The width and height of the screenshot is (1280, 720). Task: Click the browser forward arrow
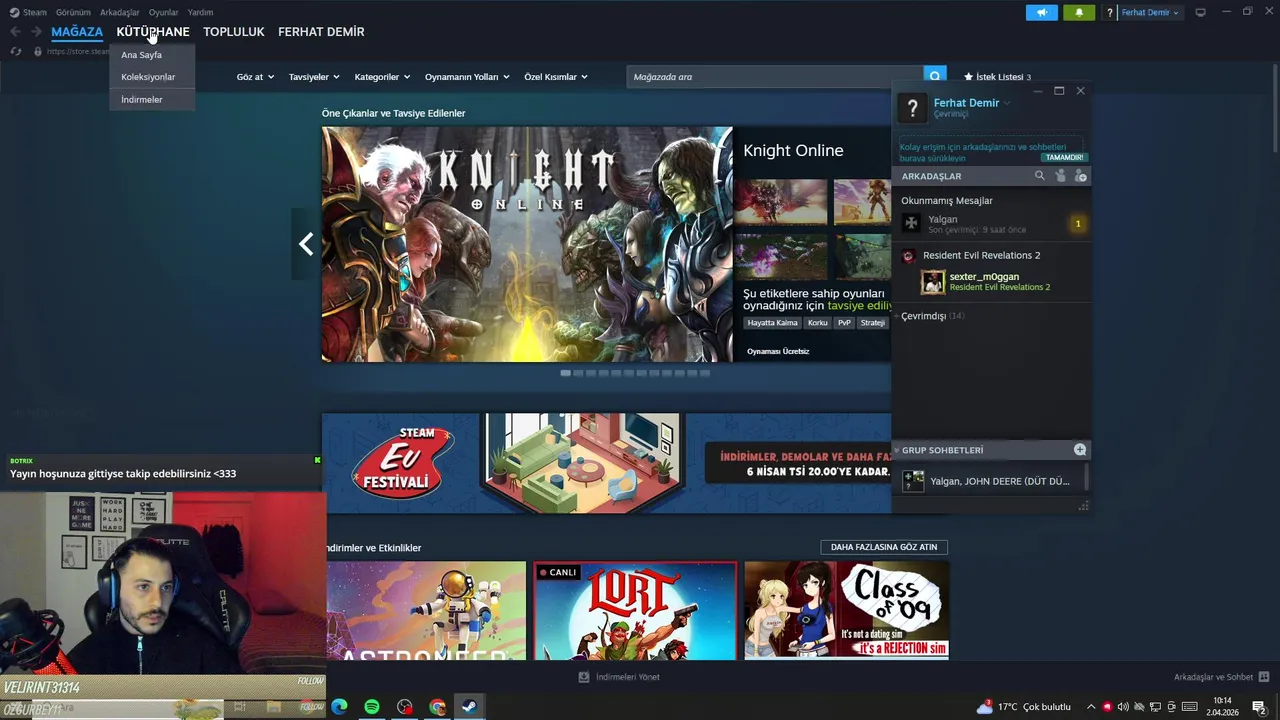click(x=36, y=32)
